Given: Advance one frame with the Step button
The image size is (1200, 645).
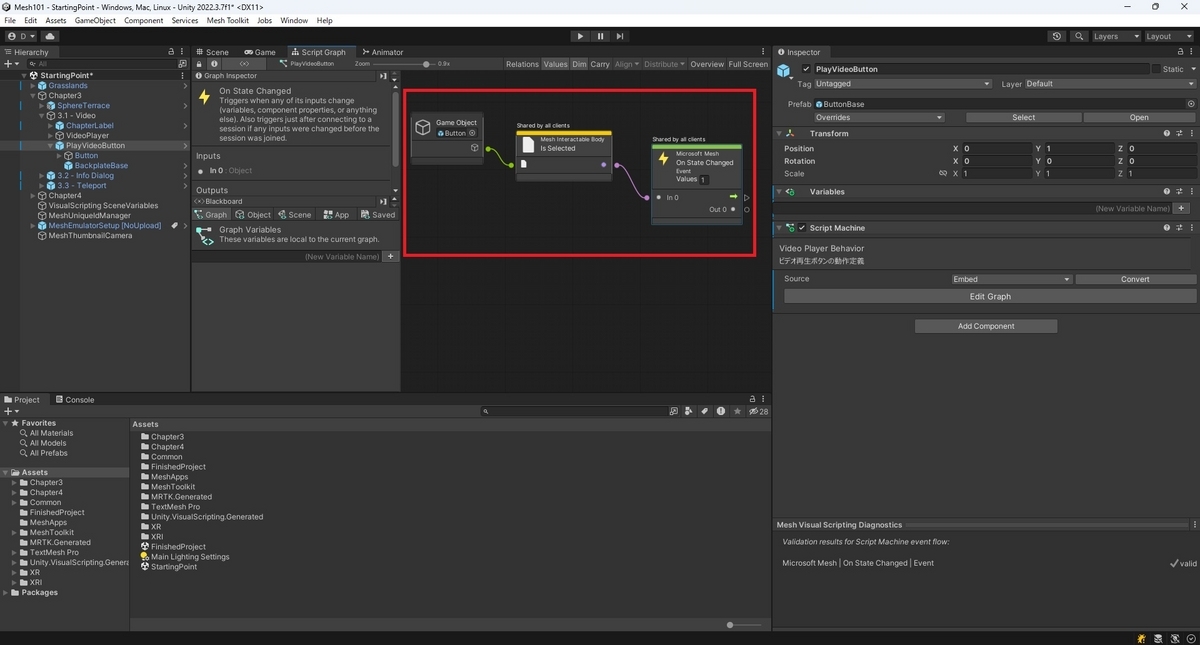Looking at the screenshot, I should click(620, 36).
